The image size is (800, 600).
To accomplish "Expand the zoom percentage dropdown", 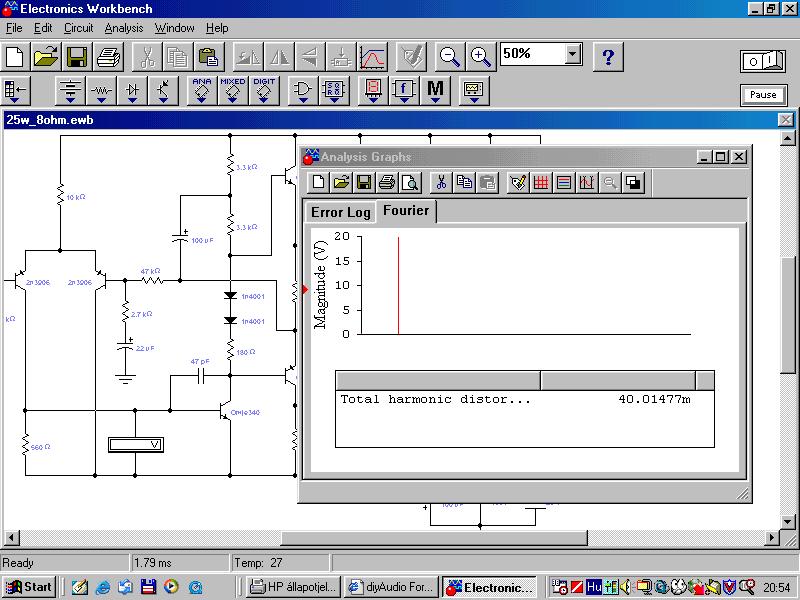I will point(573,54).
